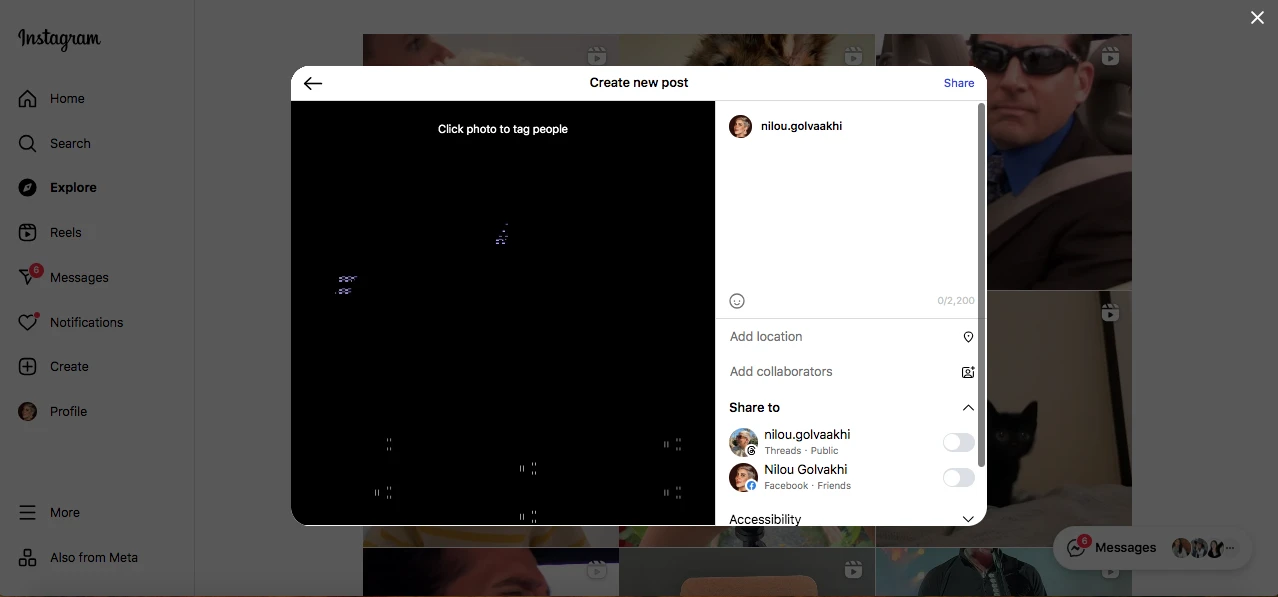The width and height of the screenshot is (1278, 597).
Task: Open Reels from the sidebar
Action: coord(97,233)
